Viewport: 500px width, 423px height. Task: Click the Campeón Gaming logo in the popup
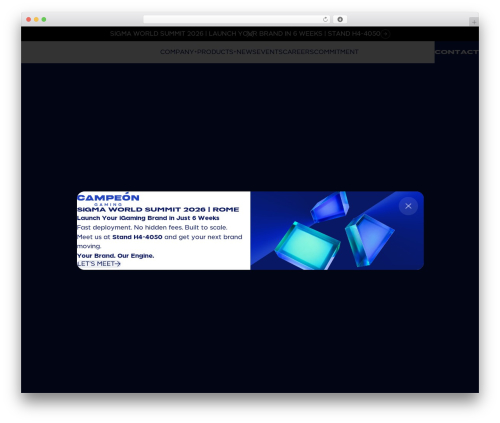point(108,199)
